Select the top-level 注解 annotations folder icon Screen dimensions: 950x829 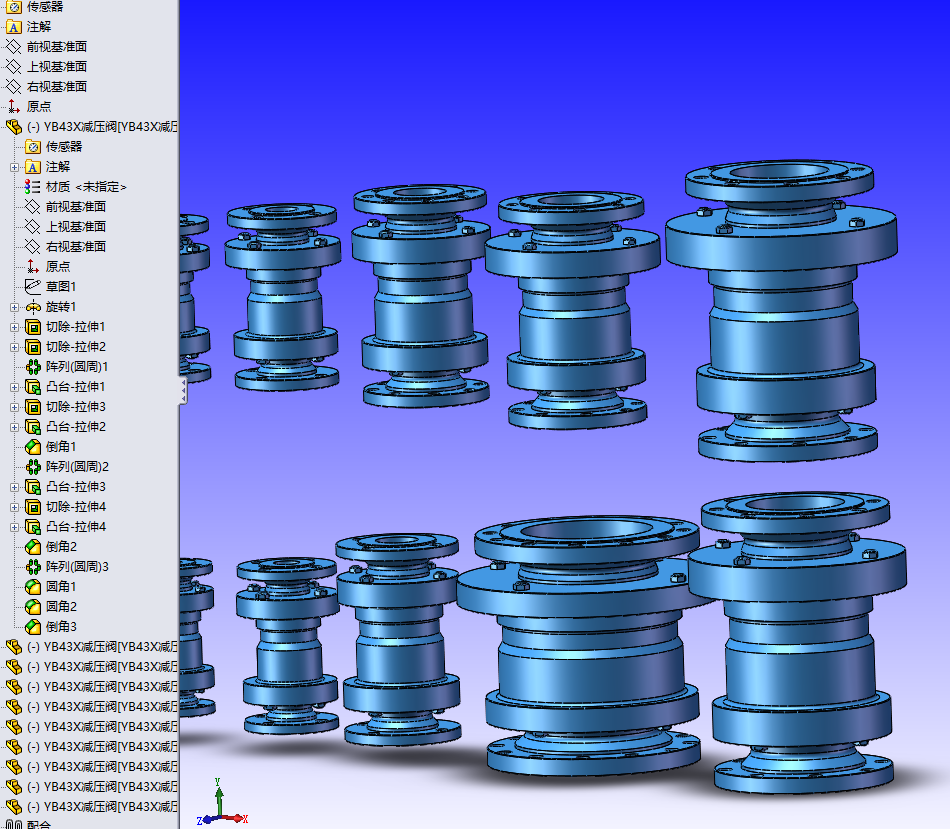[x=13, y=27]
